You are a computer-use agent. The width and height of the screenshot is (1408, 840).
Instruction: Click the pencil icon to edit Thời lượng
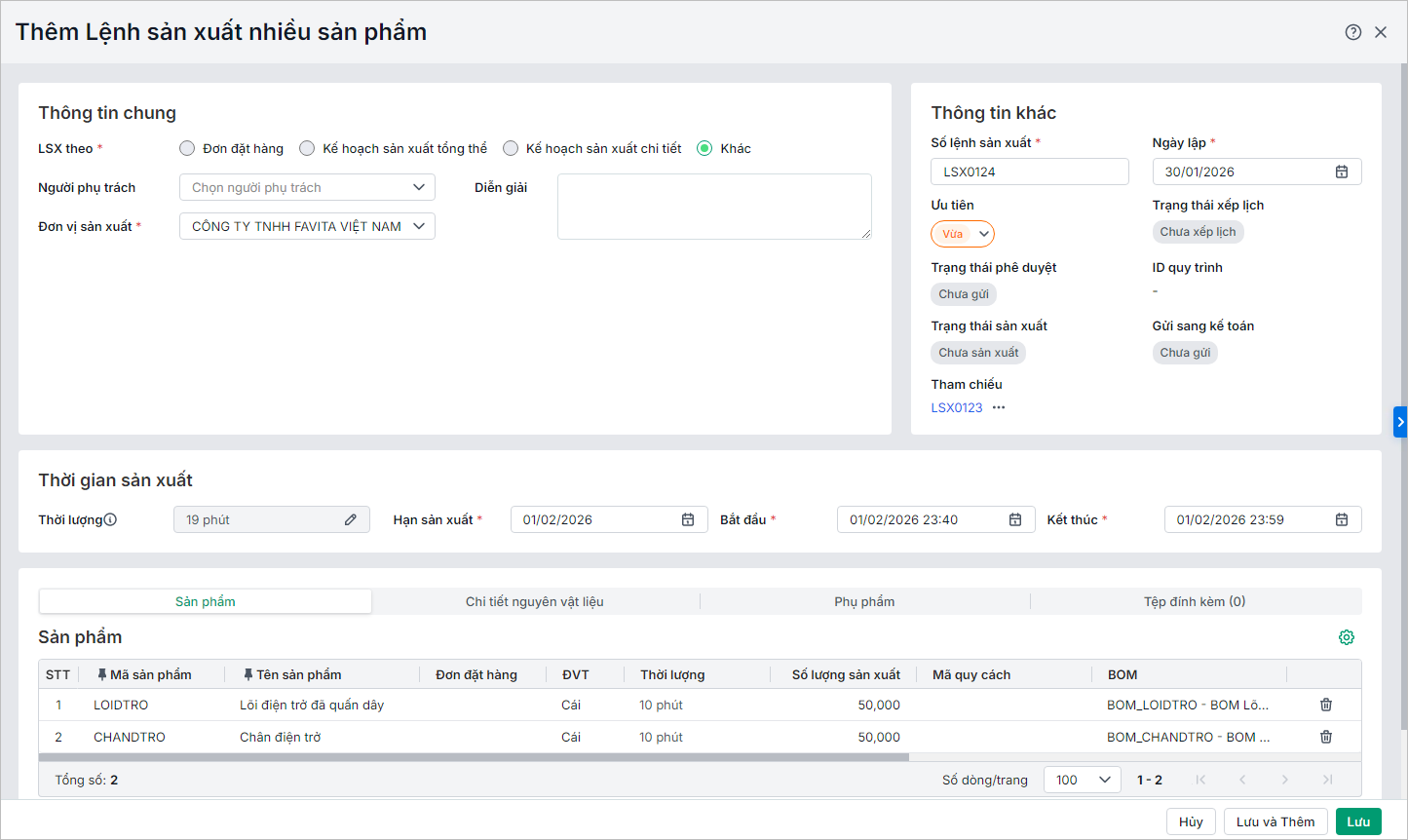pos(351,519)
